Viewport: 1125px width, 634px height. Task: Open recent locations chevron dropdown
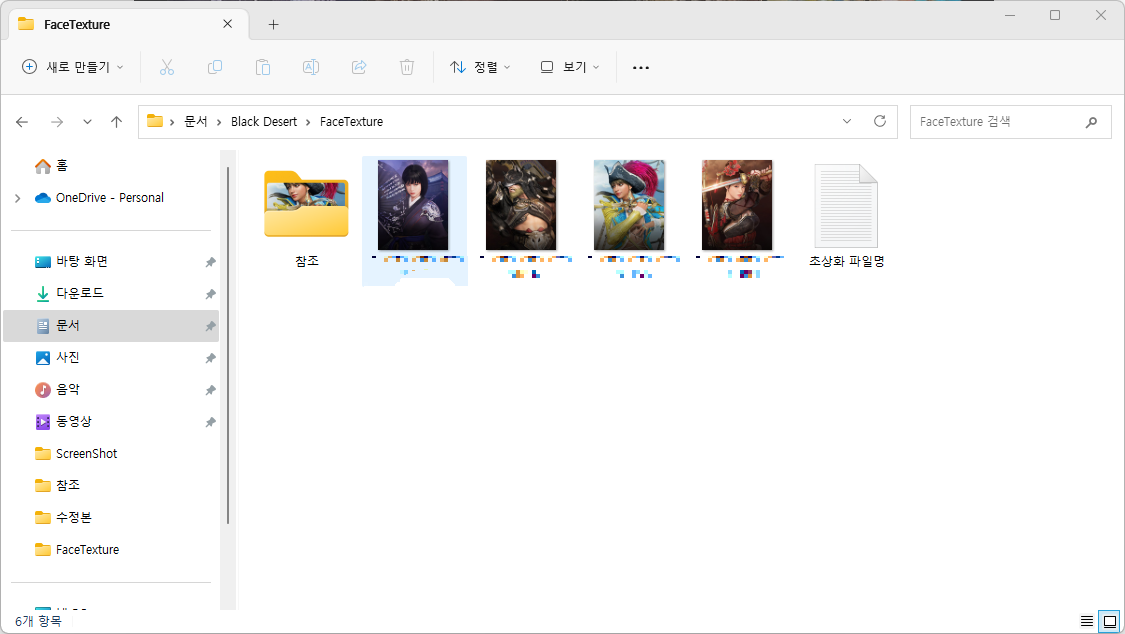(x=88, y=122)
